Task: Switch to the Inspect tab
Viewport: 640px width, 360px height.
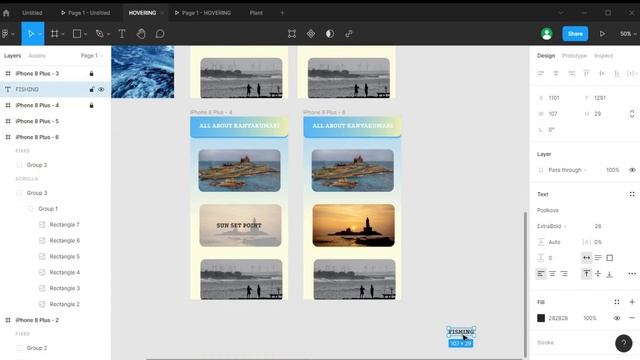Action: point(603,56)
